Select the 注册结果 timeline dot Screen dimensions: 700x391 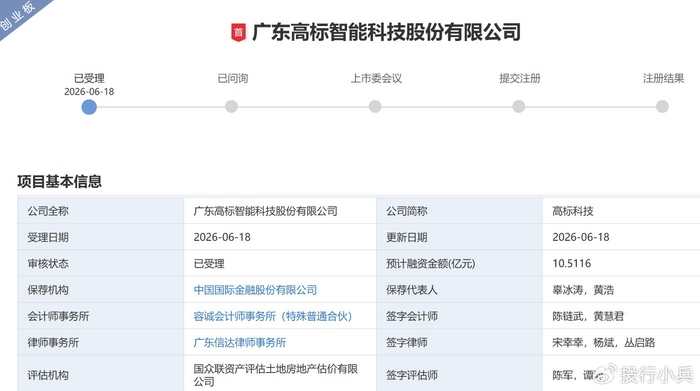click(x=662, y=107)
